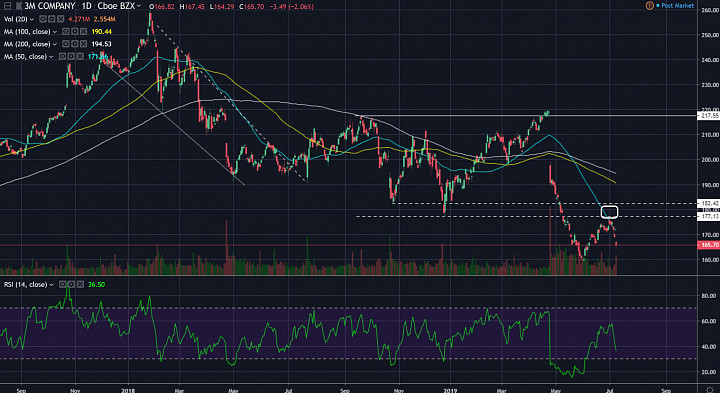
Task: Expand the Vol (20) dropdown arrow
Action: tap(31, 19)
